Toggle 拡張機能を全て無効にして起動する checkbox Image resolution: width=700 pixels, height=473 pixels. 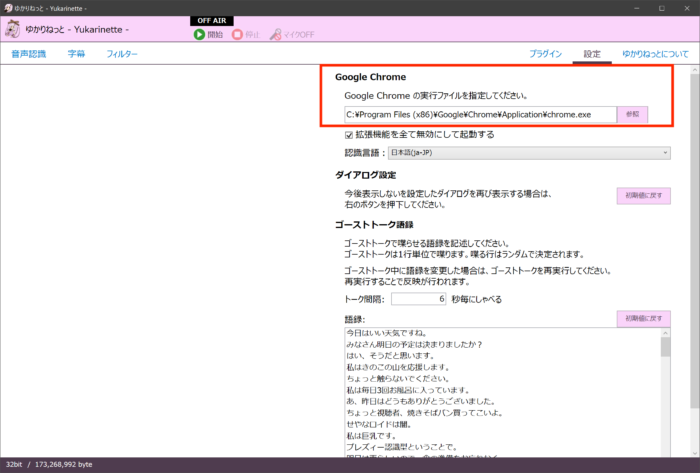point(349,135)
